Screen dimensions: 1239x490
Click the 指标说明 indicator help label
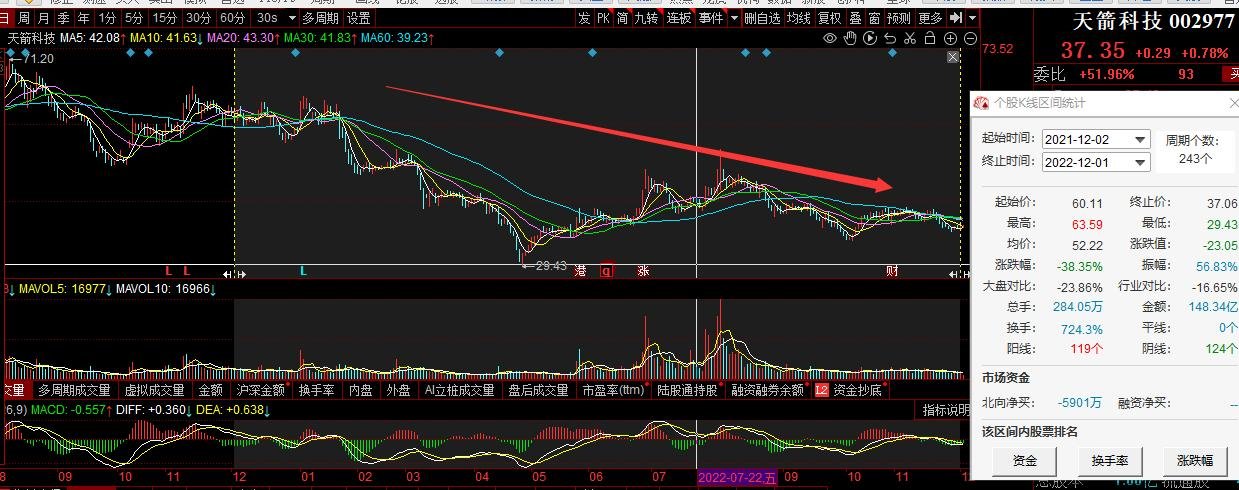pyautogui.click(x=944, y=410)
